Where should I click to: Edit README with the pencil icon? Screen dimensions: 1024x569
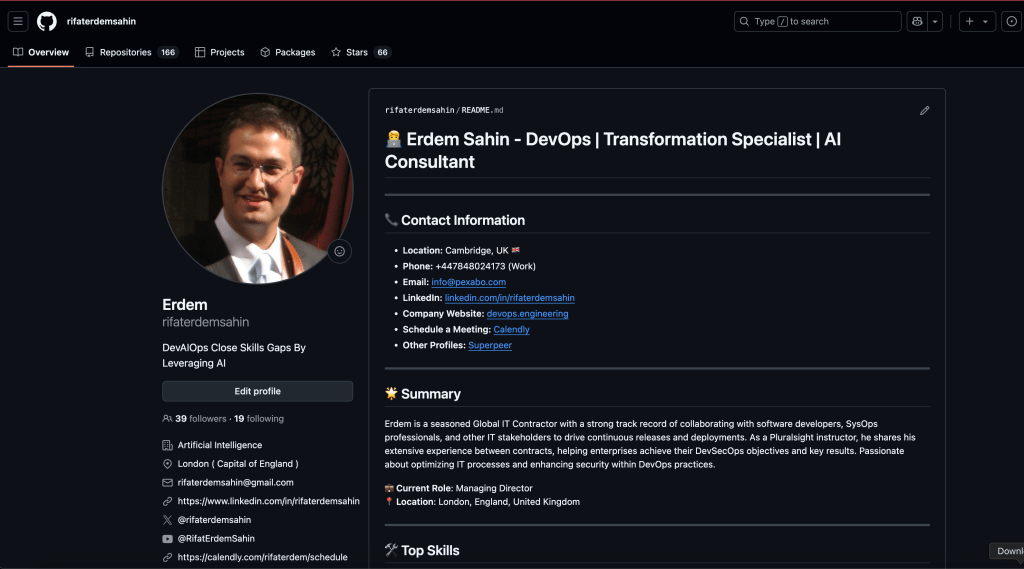click(925, 110)
